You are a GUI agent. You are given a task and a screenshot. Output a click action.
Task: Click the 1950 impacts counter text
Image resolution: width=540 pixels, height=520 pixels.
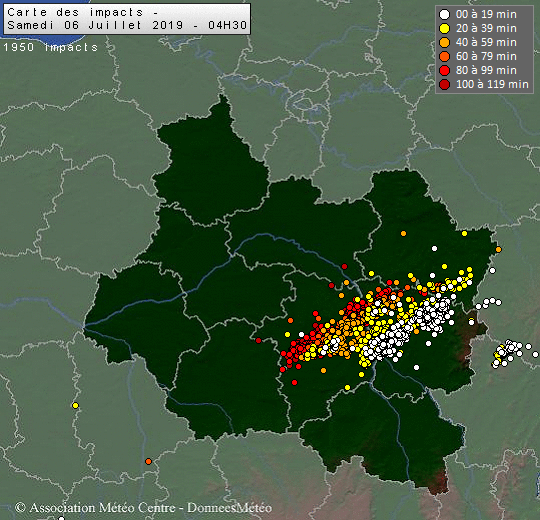point(51,47)
